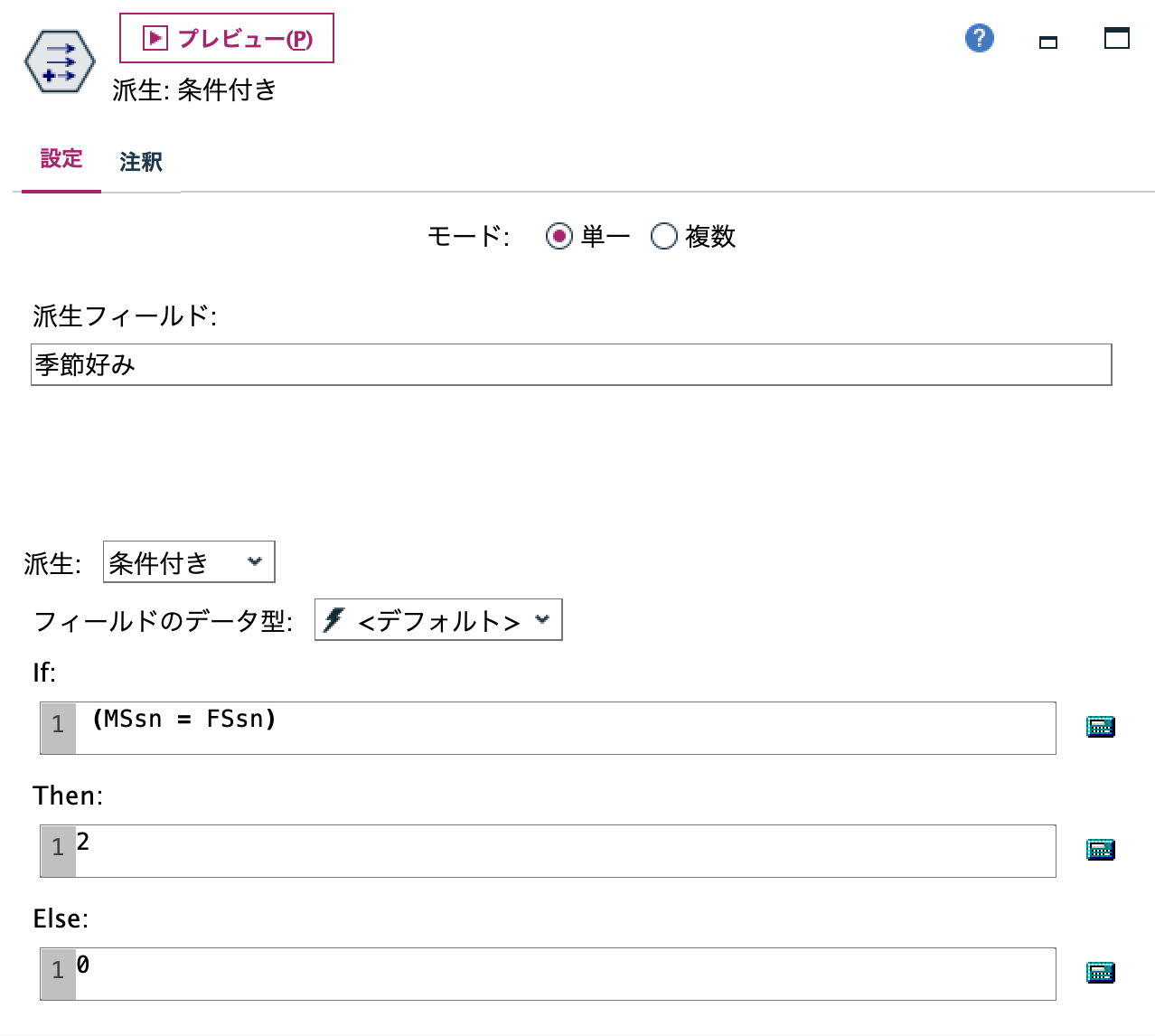Open the <デフォルト> field type dropdown
Viewport: 1155px width, 1036px height.
[x=437, y=619]
